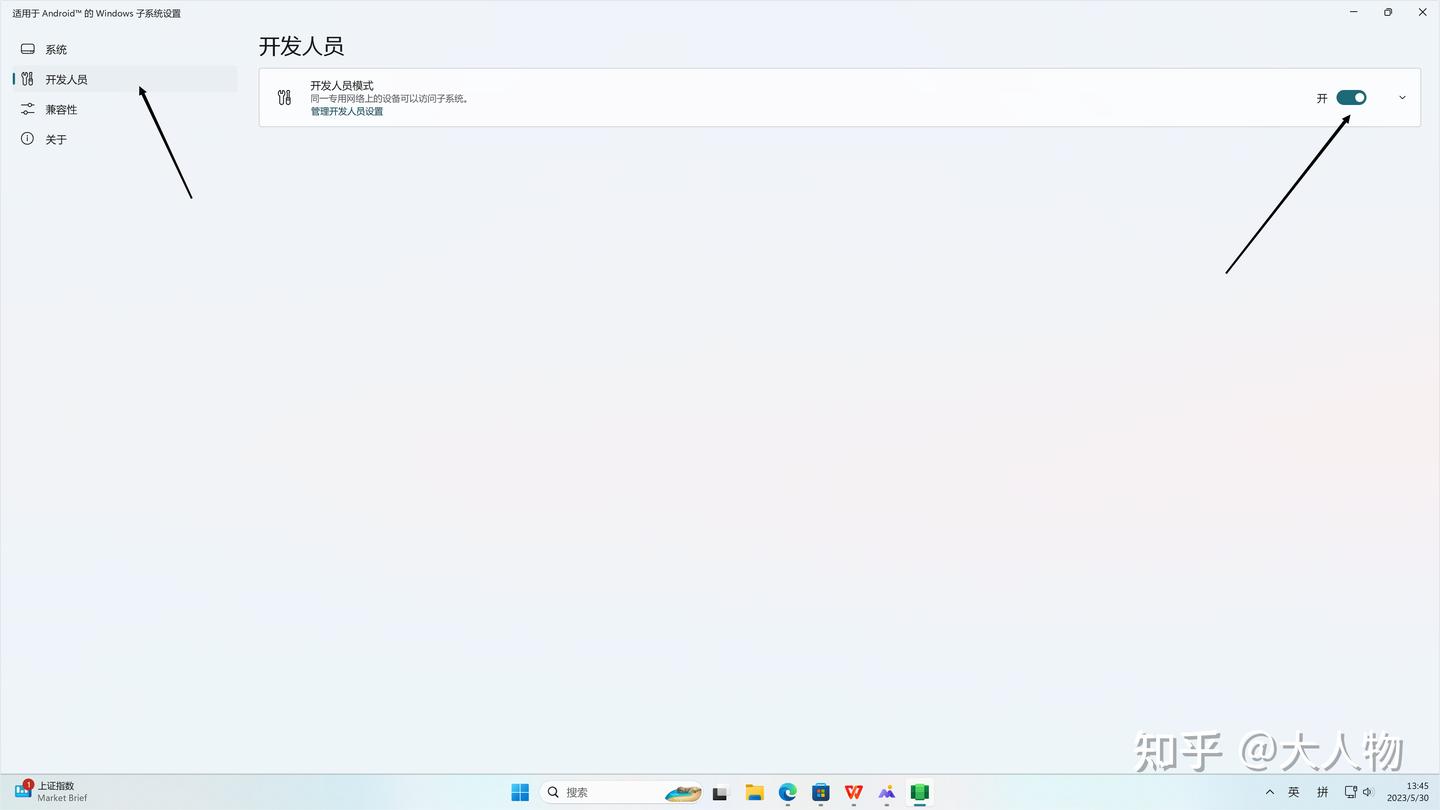The image size is (1440, 810).
Task: Restore down the settings window
Action: pyautogui.click(x=1388, y=12)
